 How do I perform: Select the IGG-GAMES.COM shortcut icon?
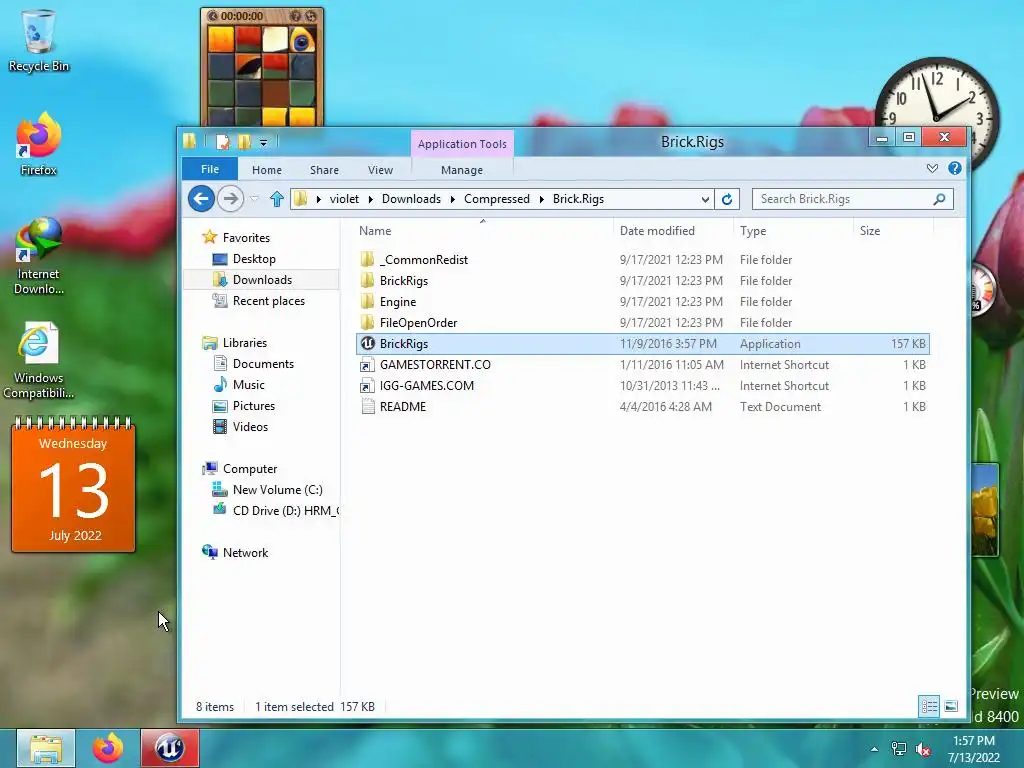[x=368, y=386]
